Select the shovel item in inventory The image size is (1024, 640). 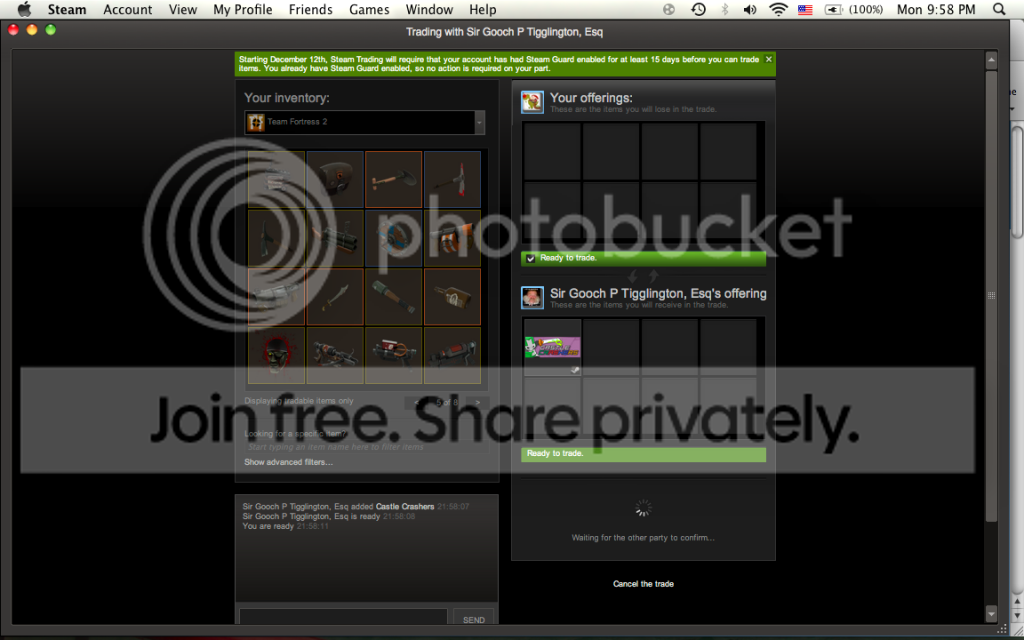point(393,180)
